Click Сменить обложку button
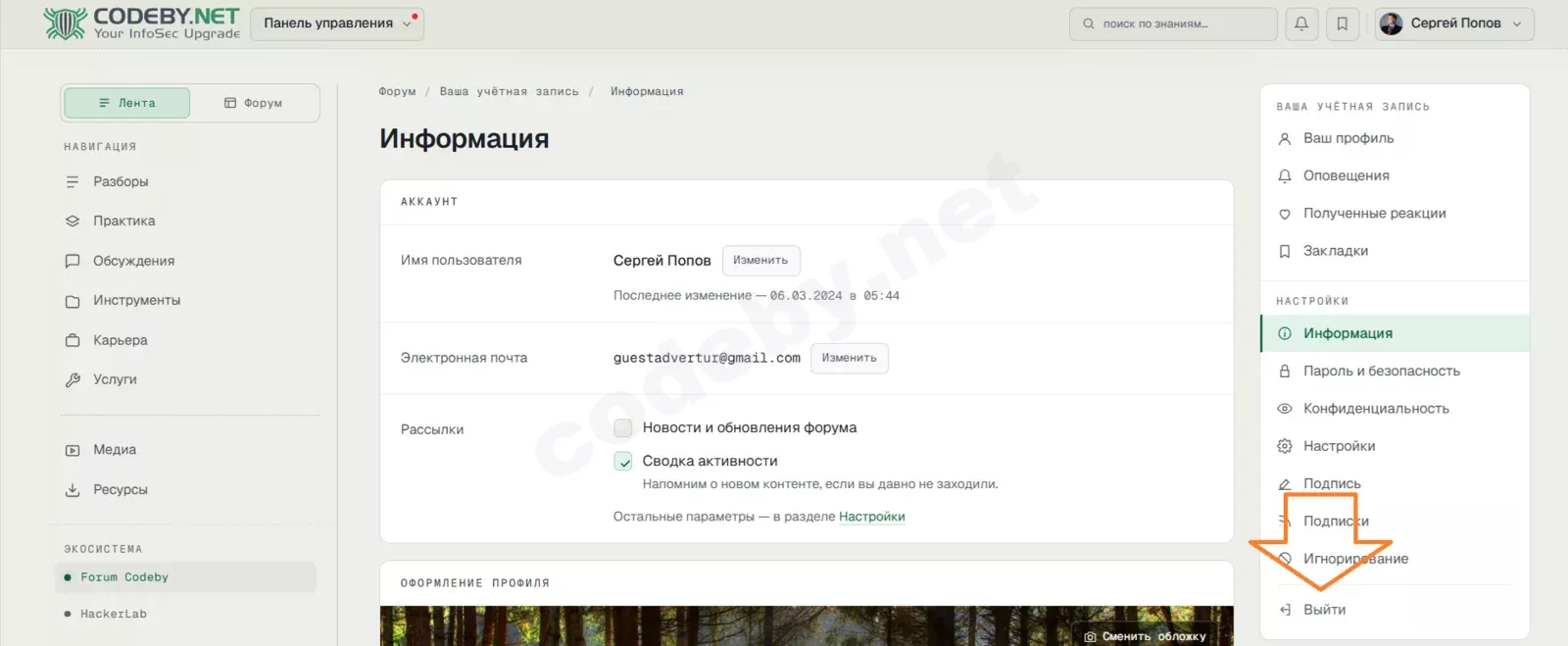 click(x=1145, y=636)
